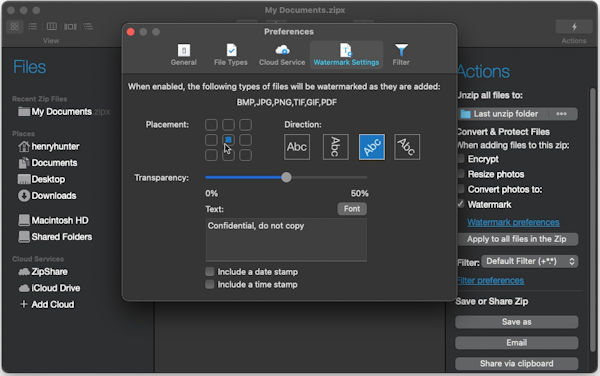Screen dimensions: 600x376
Task: Open the General preferences tab
Action: click(x=183, y=55)
